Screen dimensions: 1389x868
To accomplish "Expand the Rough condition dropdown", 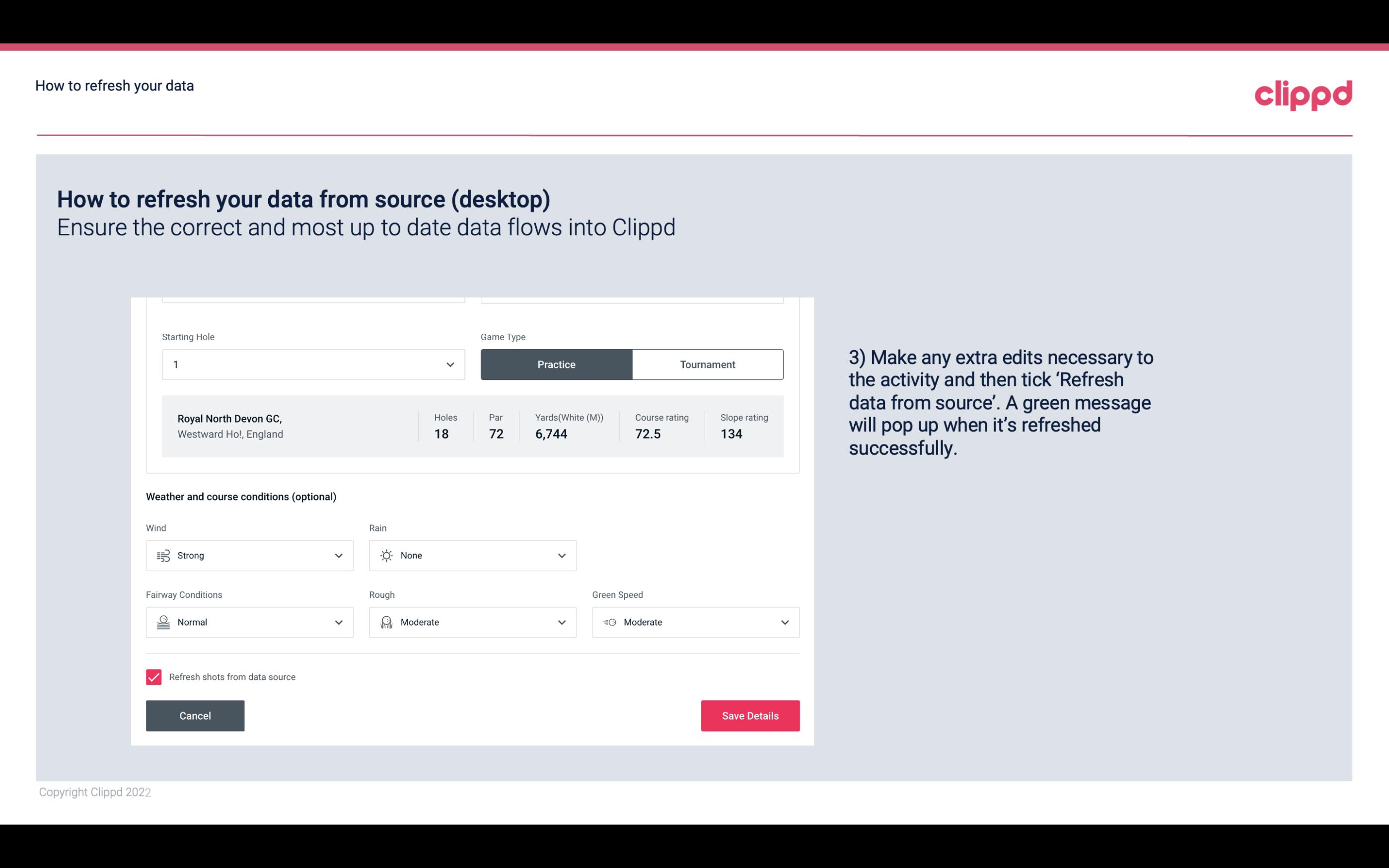I will pyautogui.click(x=562, y=622).
